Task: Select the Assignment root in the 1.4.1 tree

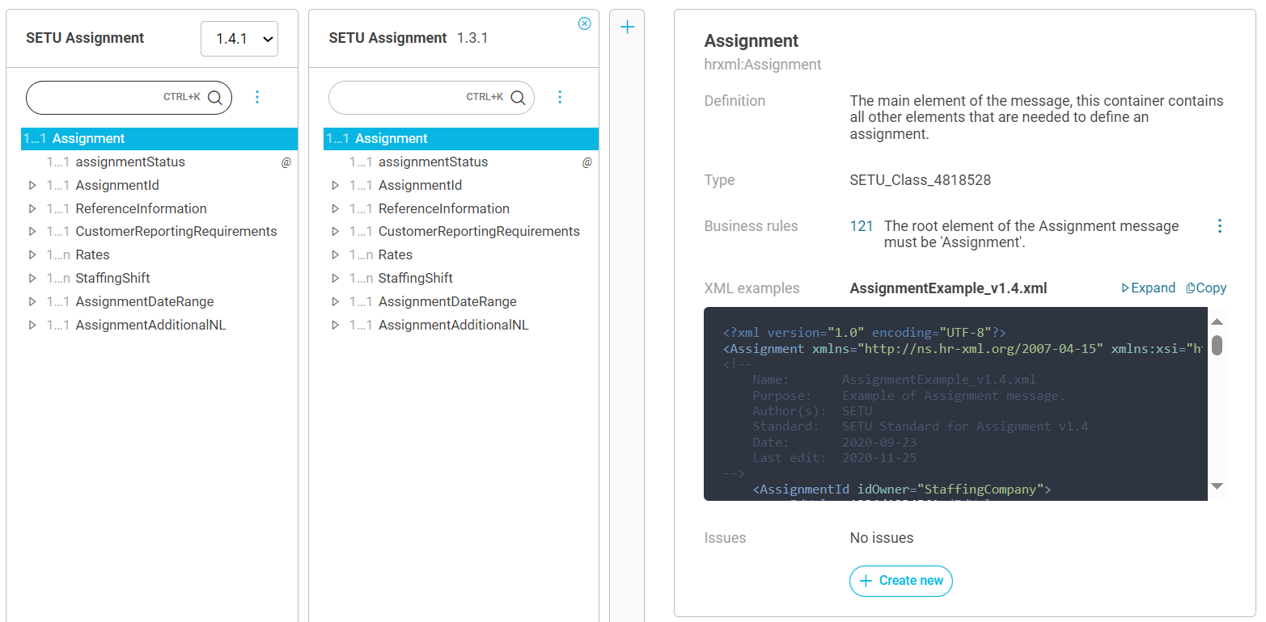Action: (x=159, y=139)
